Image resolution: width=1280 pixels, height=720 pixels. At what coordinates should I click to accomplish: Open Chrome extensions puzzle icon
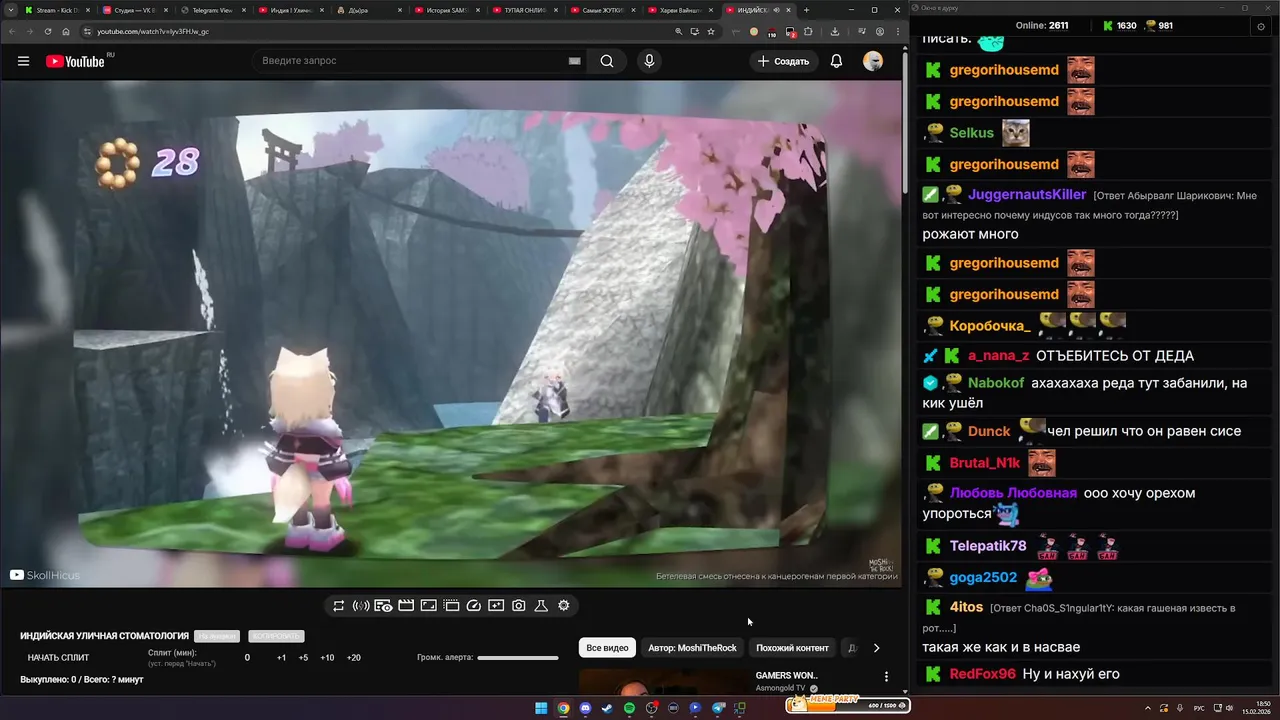pyautogui.click(x=808, y=31)
